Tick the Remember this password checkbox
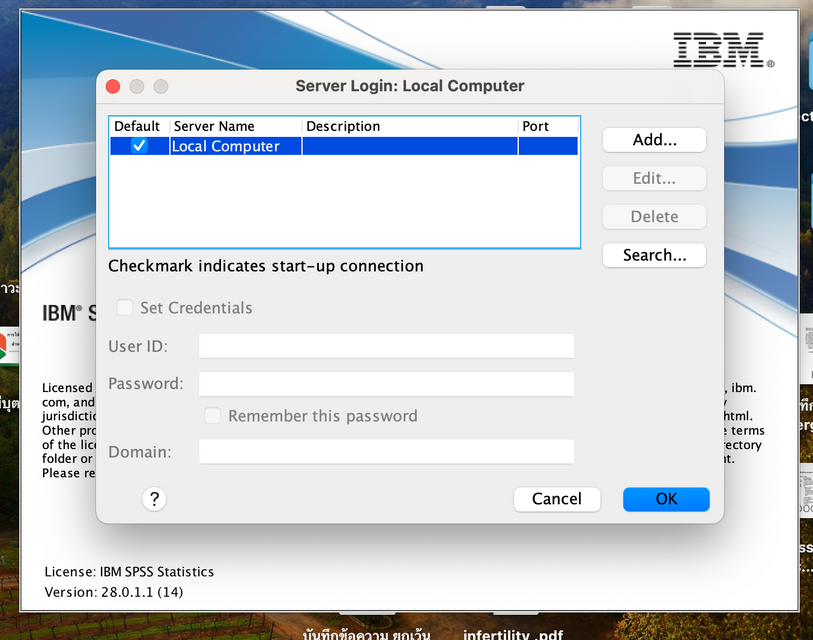813x640 pixels. pos(213,415)
